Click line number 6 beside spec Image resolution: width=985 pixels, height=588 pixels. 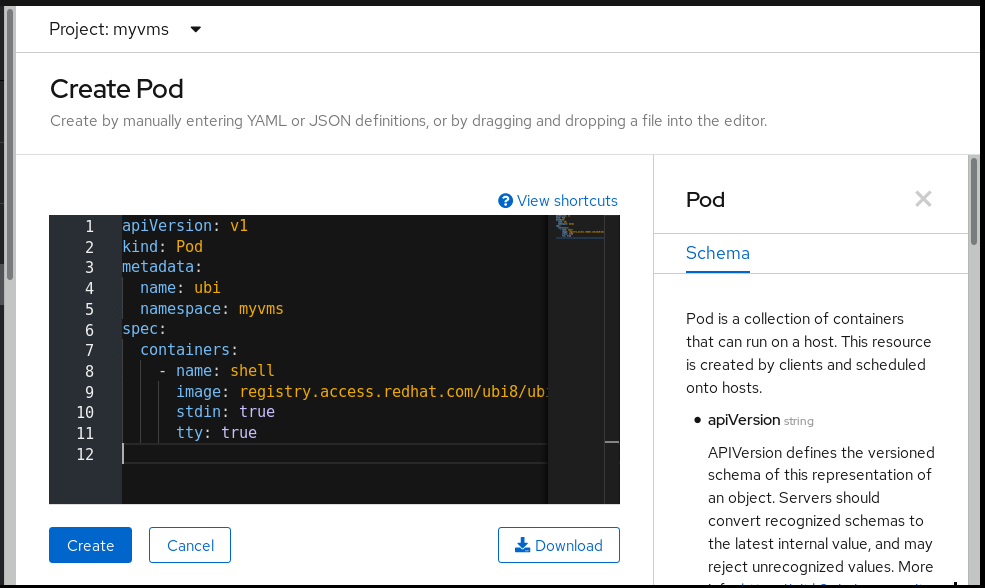(x=89, y=330)
